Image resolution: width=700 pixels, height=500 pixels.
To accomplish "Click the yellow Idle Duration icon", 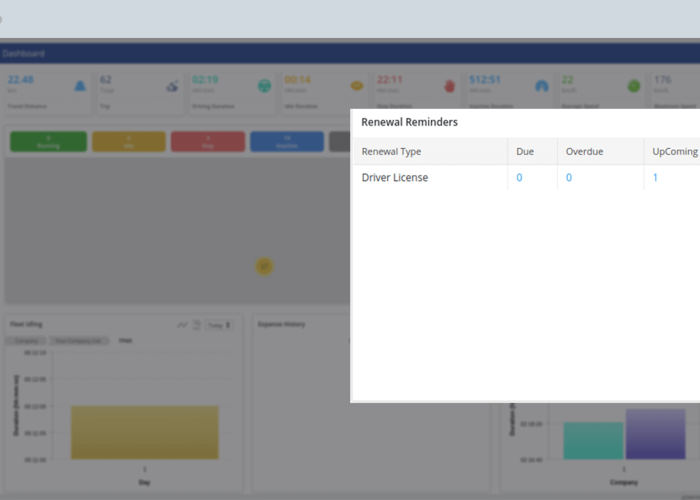I will coord(356,86).
